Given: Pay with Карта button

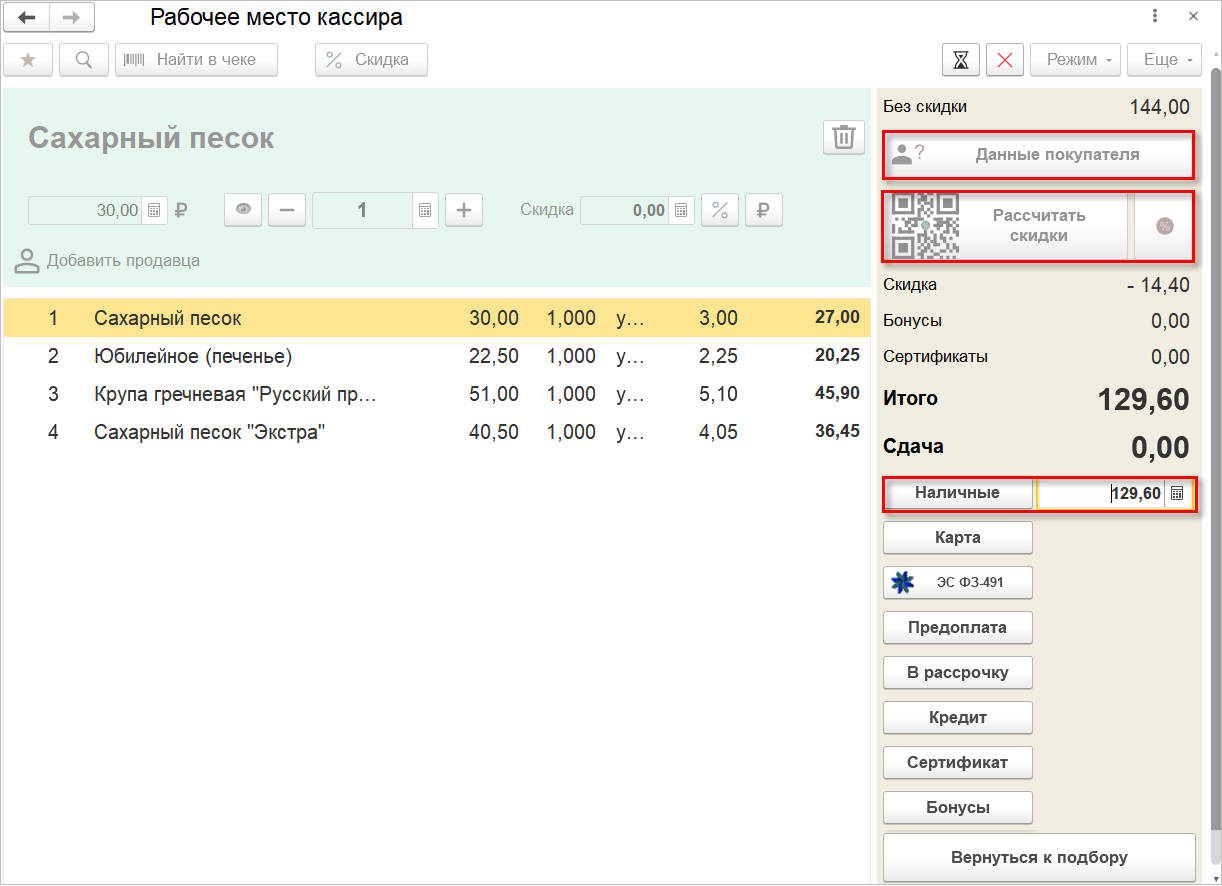Looking at the screenshot, I should pos(957,538).
